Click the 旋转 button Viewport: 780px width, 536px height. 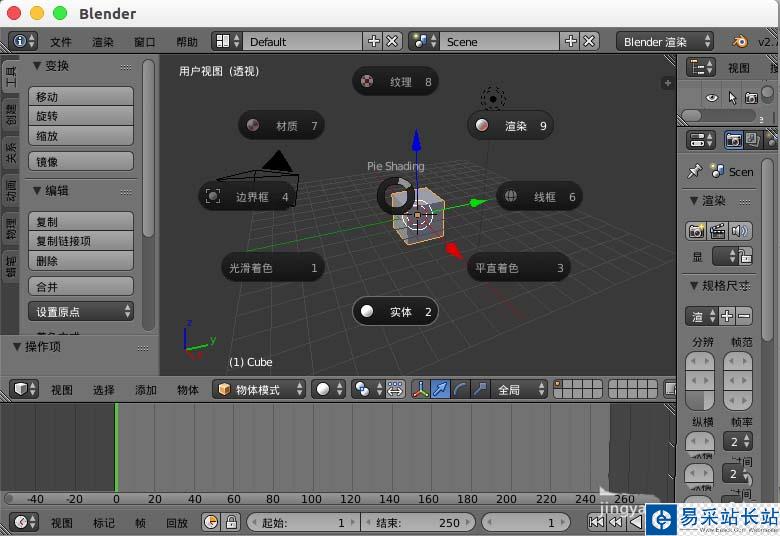tap(81, 116)
